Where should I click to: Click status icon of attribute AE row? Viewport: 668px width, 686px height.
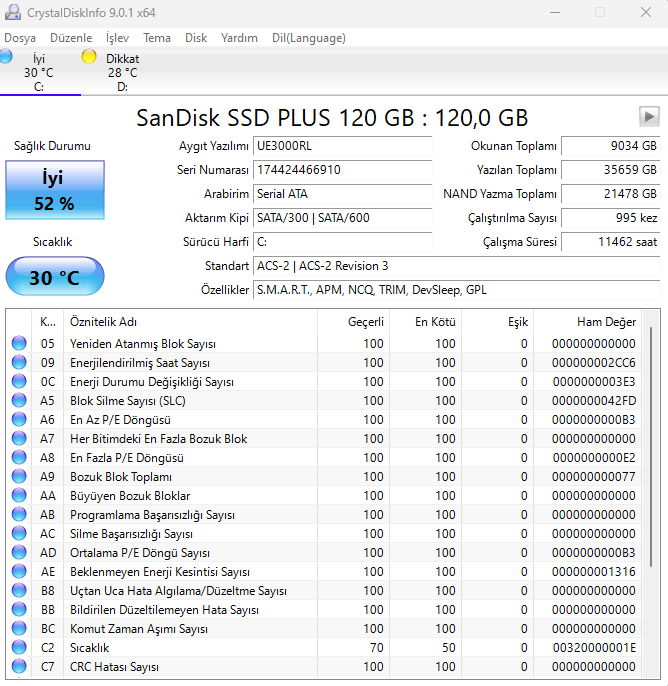click(19, 572)
